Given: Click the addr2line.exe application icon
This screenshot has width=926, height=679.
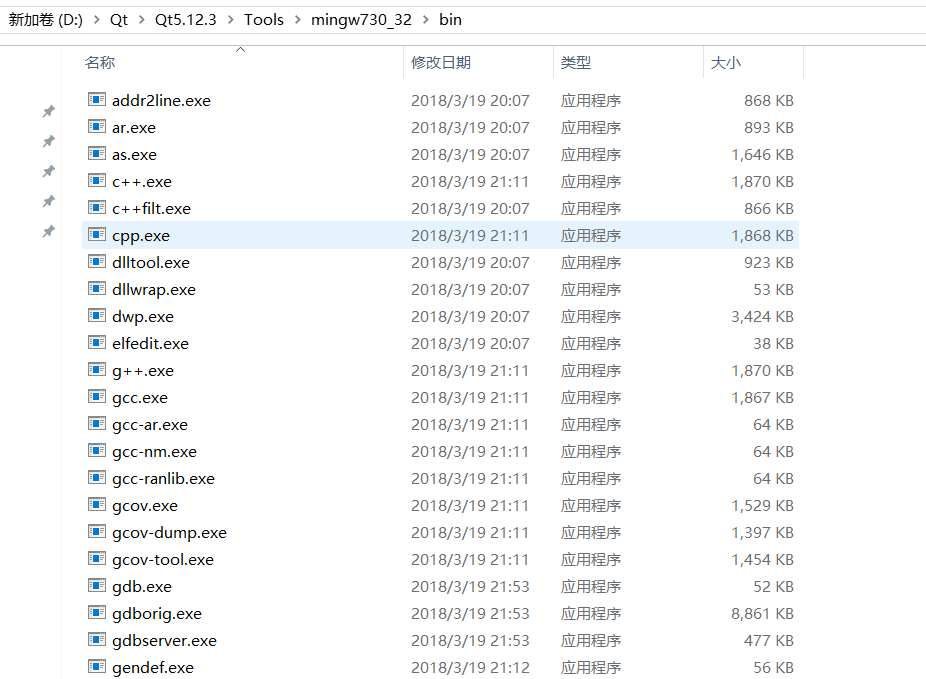Looking at the screenshot, I should (97, 100).
